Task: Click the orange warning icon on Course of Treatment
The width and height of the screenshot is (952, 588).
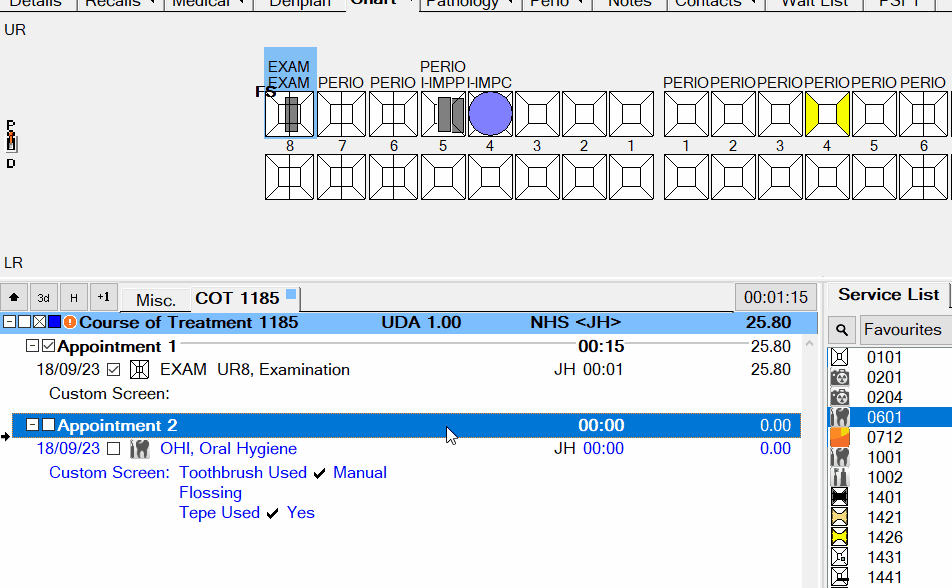Action: (70, 322)
